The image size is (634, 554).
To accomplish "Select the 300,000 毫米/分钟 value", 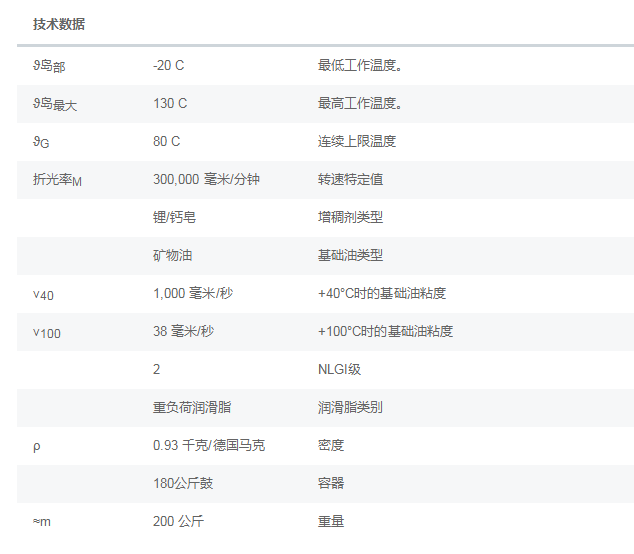I will point(206,179).
